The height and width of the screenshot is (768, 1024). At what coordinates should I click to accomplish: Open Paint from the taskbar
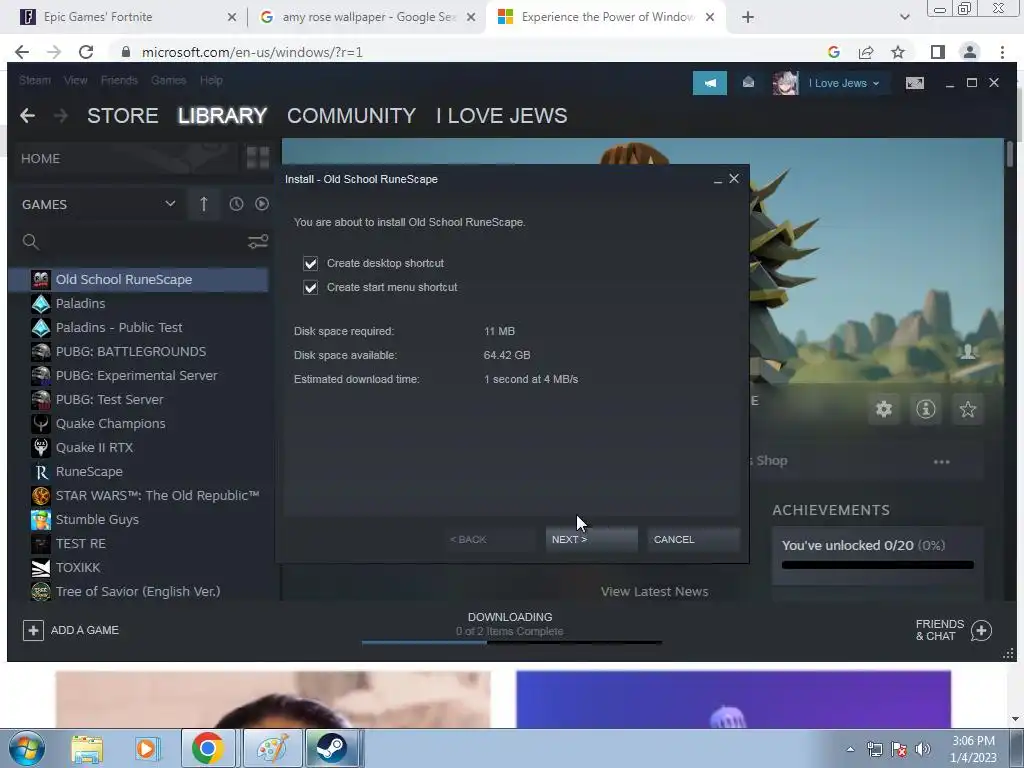[x=272, y=748]
